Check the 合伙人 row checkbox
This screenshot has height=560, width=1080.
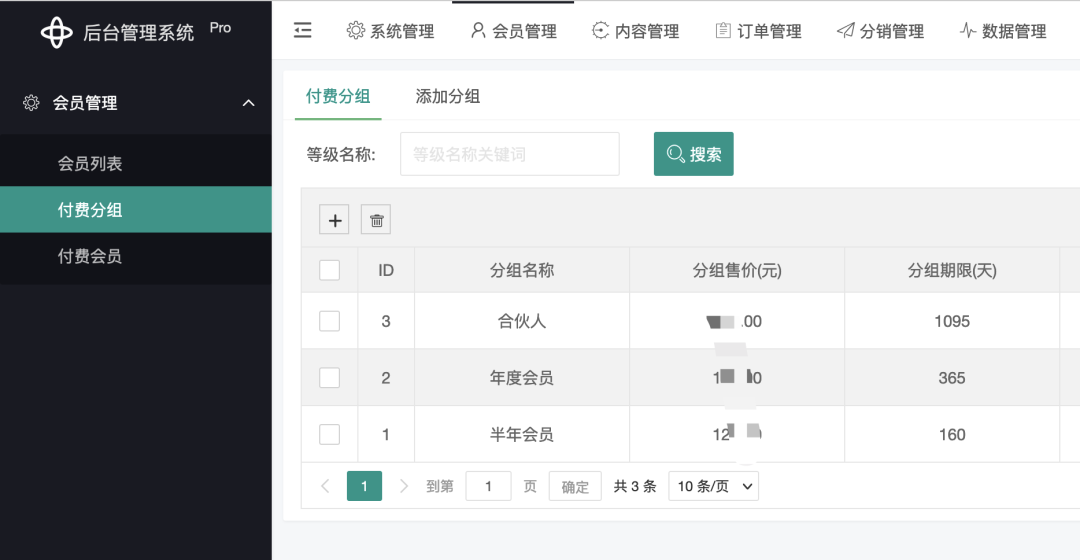click(329, 321)
